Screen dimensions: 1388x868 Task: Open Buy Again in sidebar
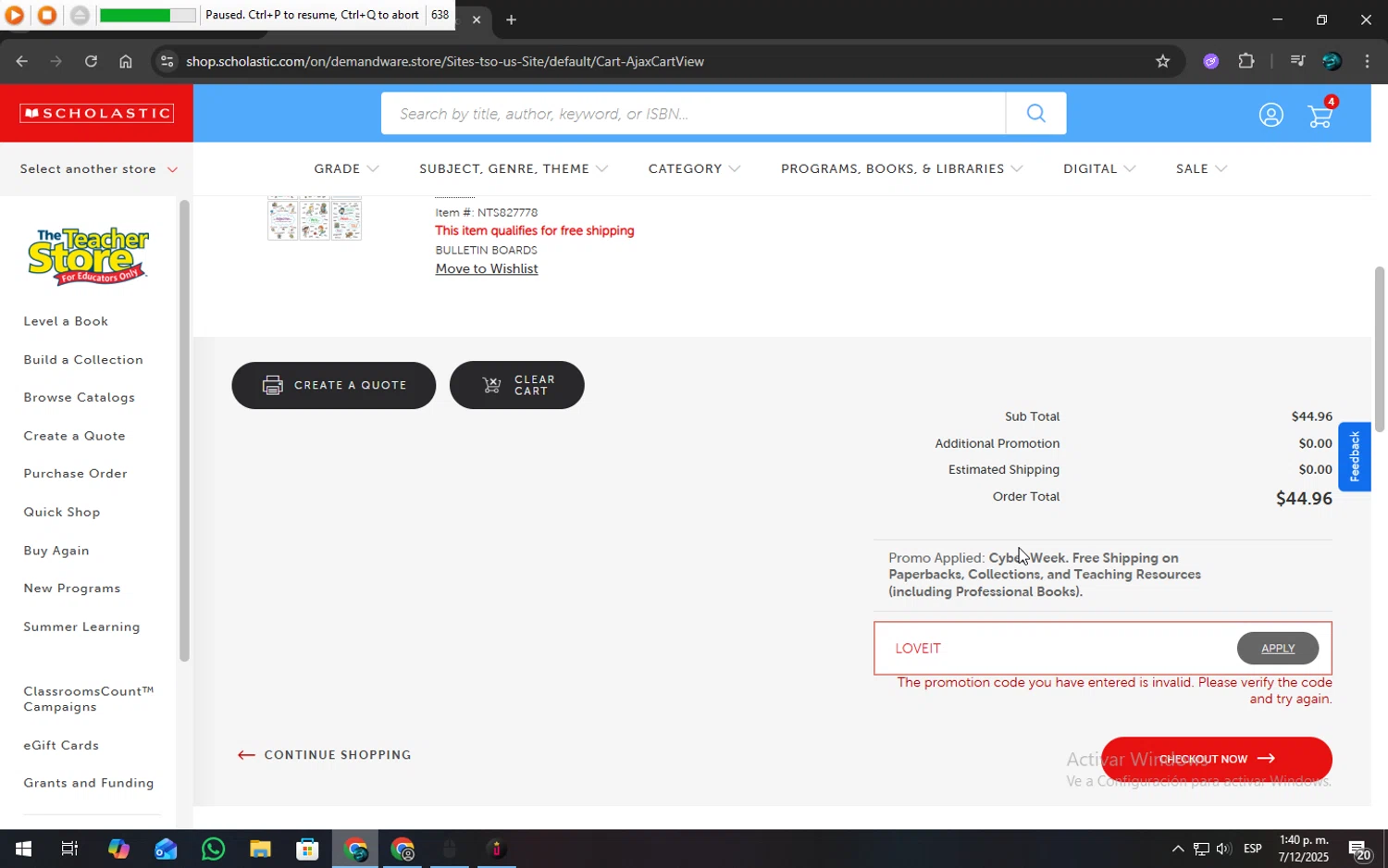pos(56,551)
